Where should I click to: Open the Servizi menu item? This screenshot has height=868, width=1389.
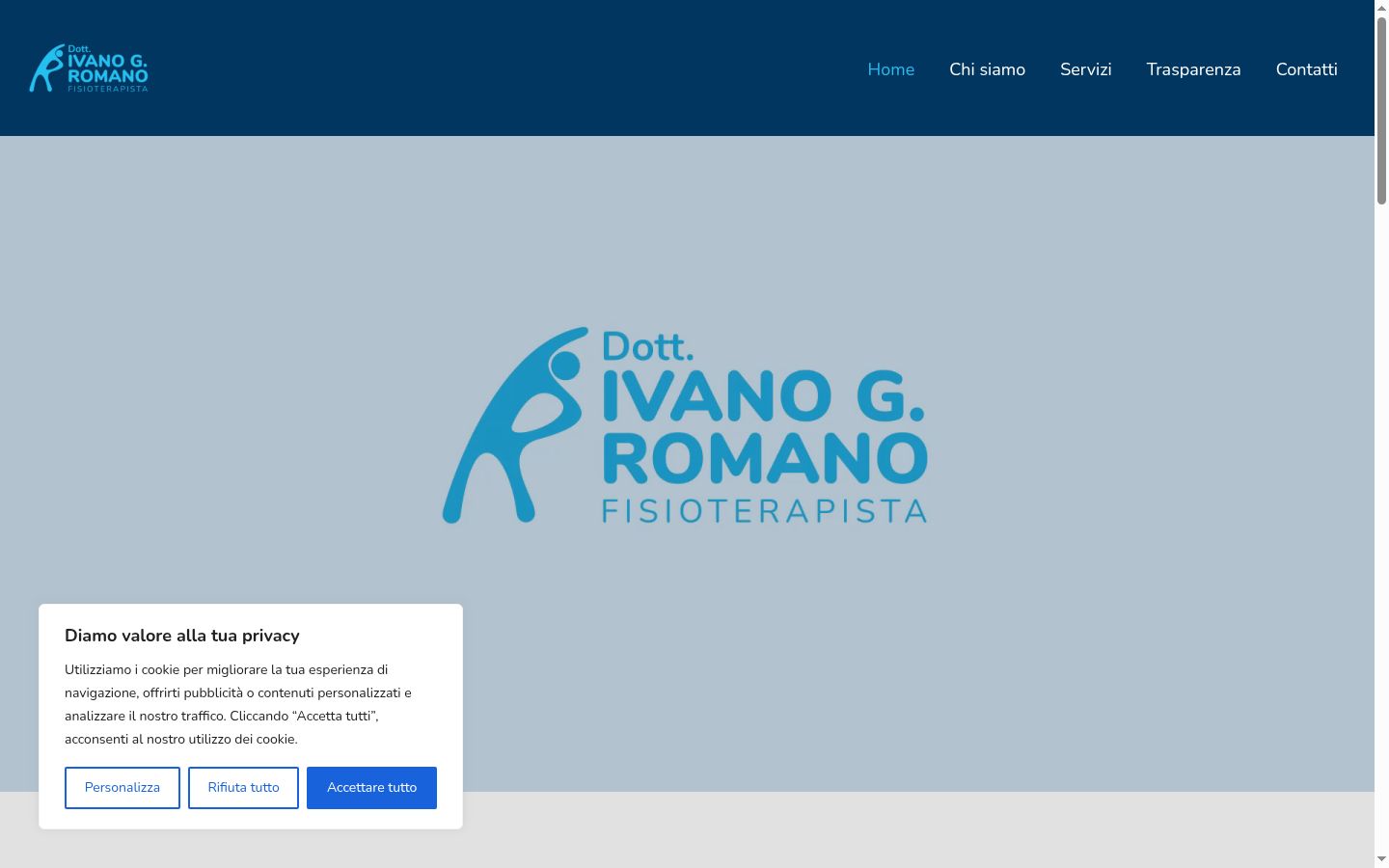(1085, 69)
